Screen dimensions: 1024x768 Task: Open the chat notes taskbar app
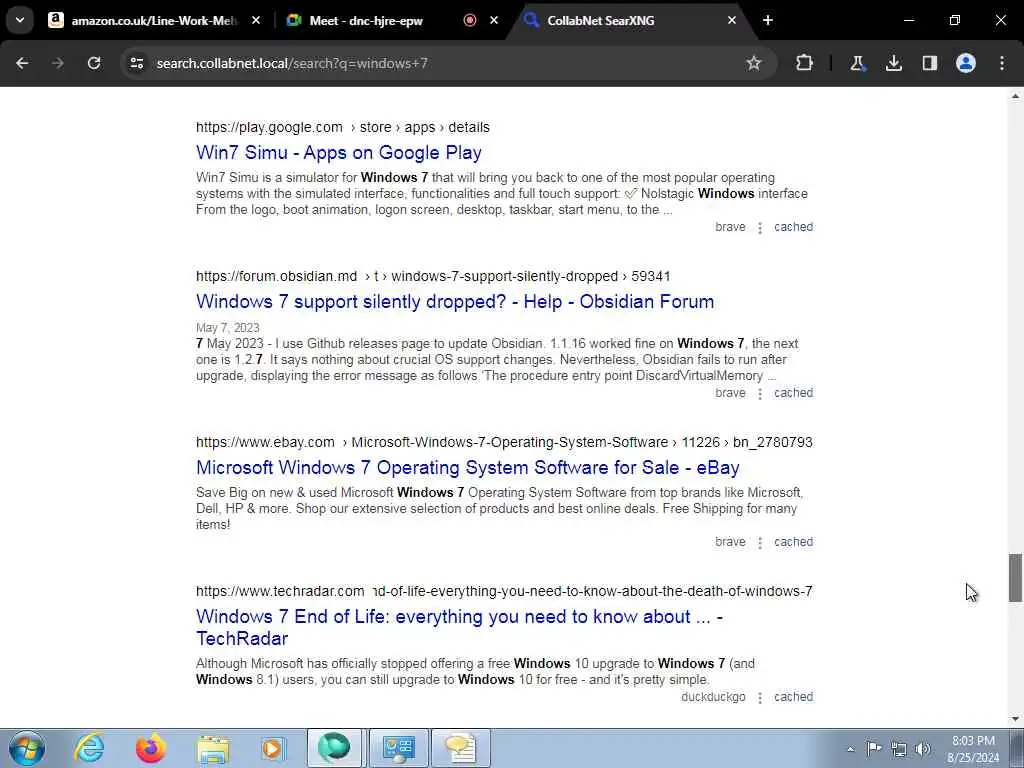[x=460, y=748]
